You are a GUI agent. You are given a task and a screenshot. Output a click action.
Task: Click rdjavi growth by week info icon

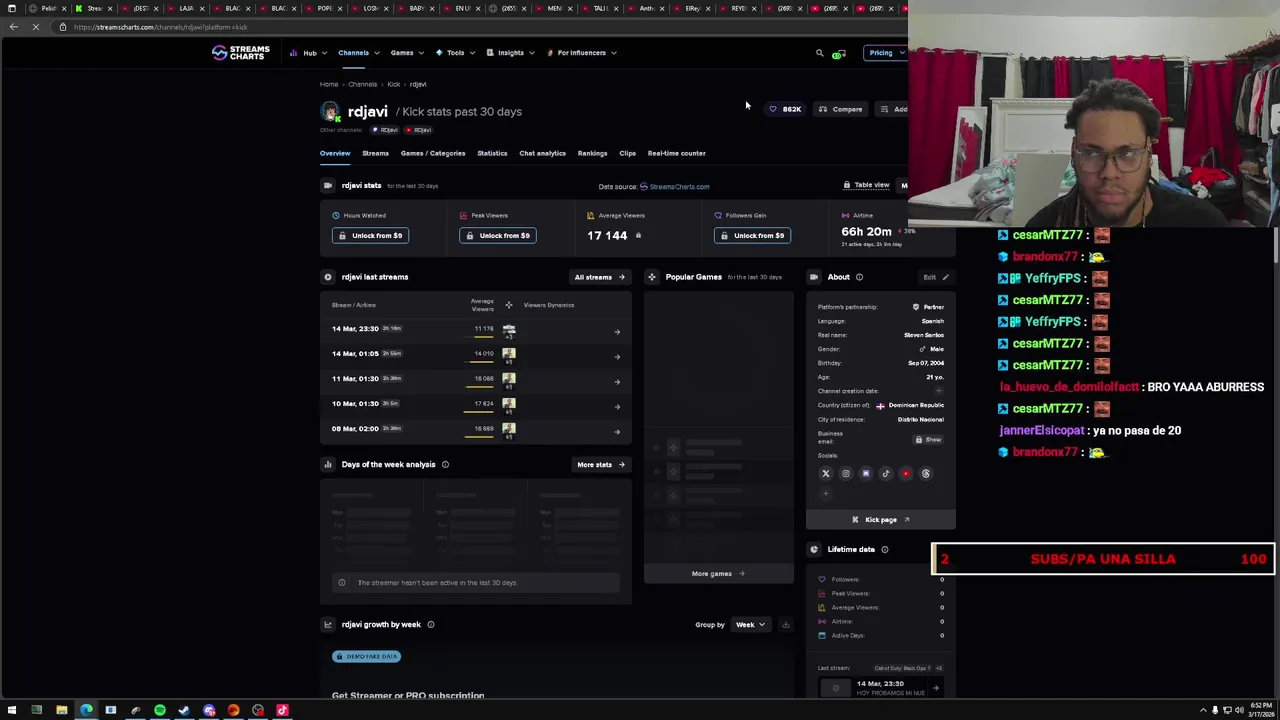tap(431, 624)
